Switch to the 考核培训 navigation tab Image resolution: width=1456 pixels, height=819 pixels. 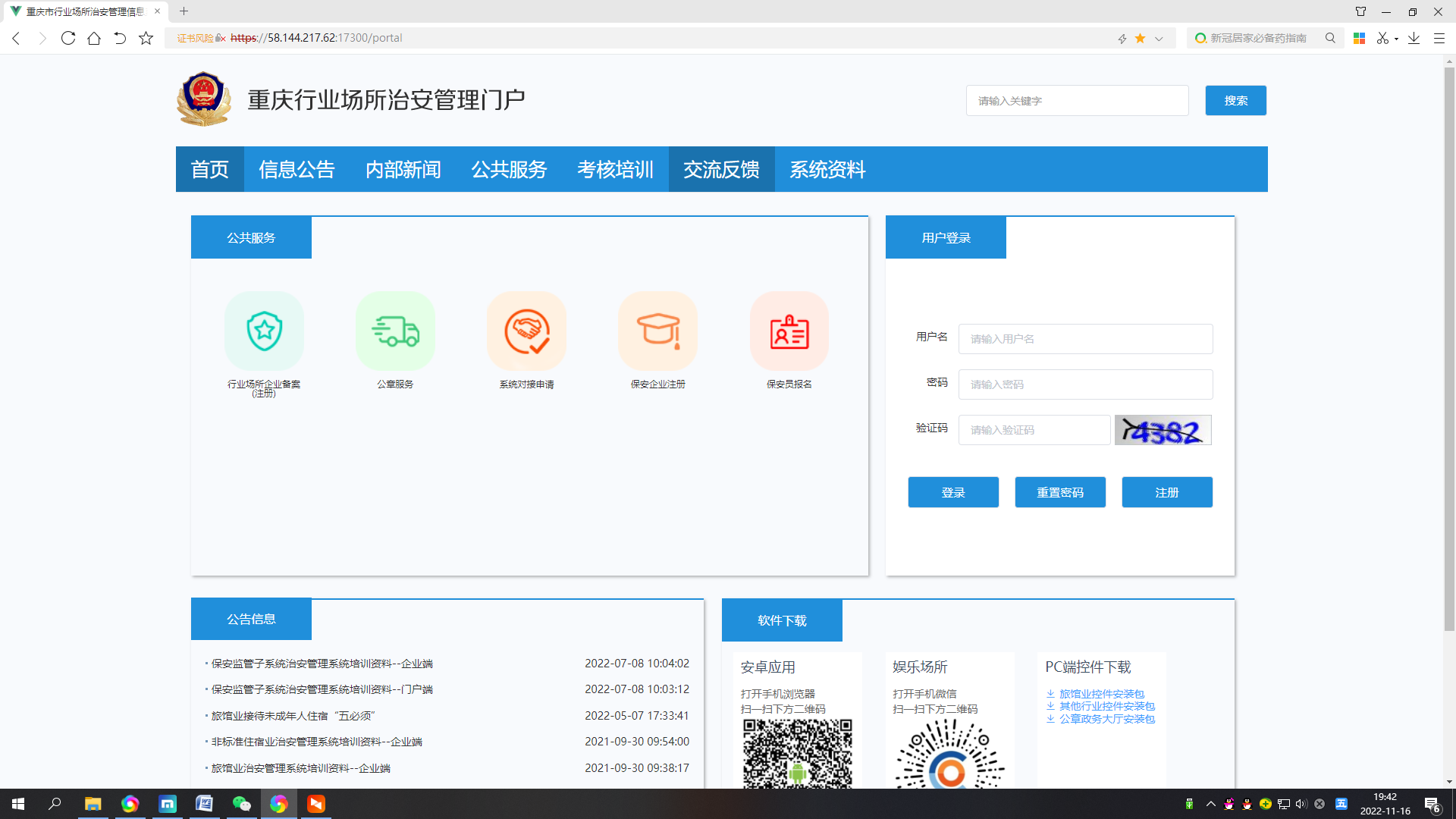615,169
